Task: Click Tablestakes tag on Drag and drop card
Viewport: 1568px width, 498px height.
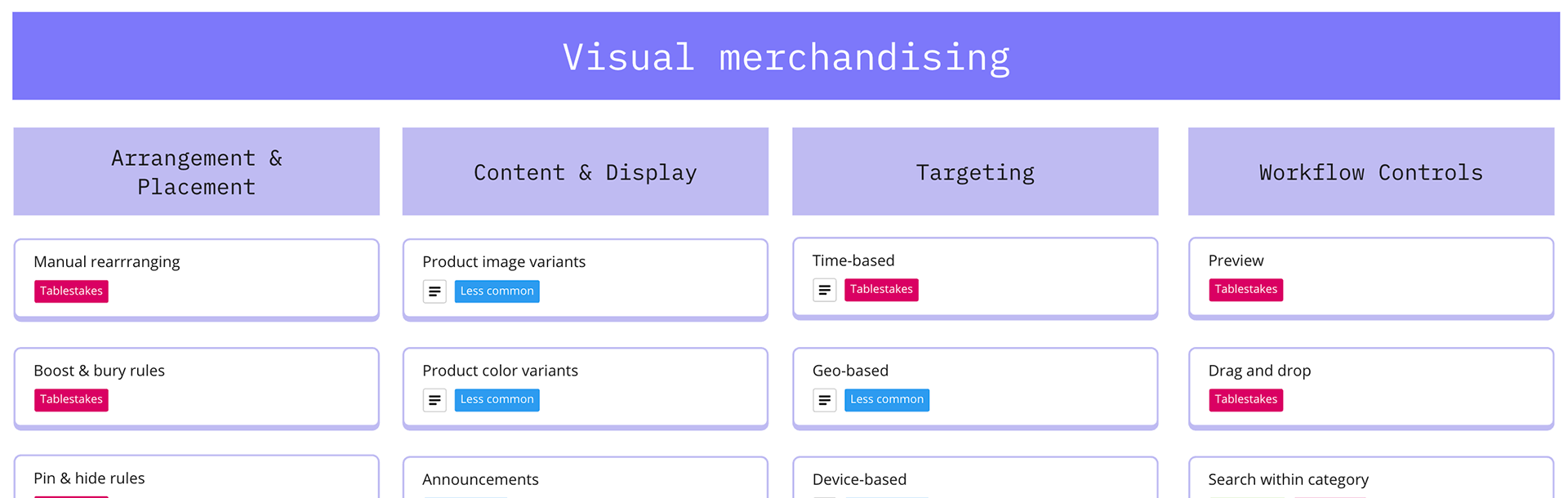Action: pyautogui.click(x=1245, y=400)
